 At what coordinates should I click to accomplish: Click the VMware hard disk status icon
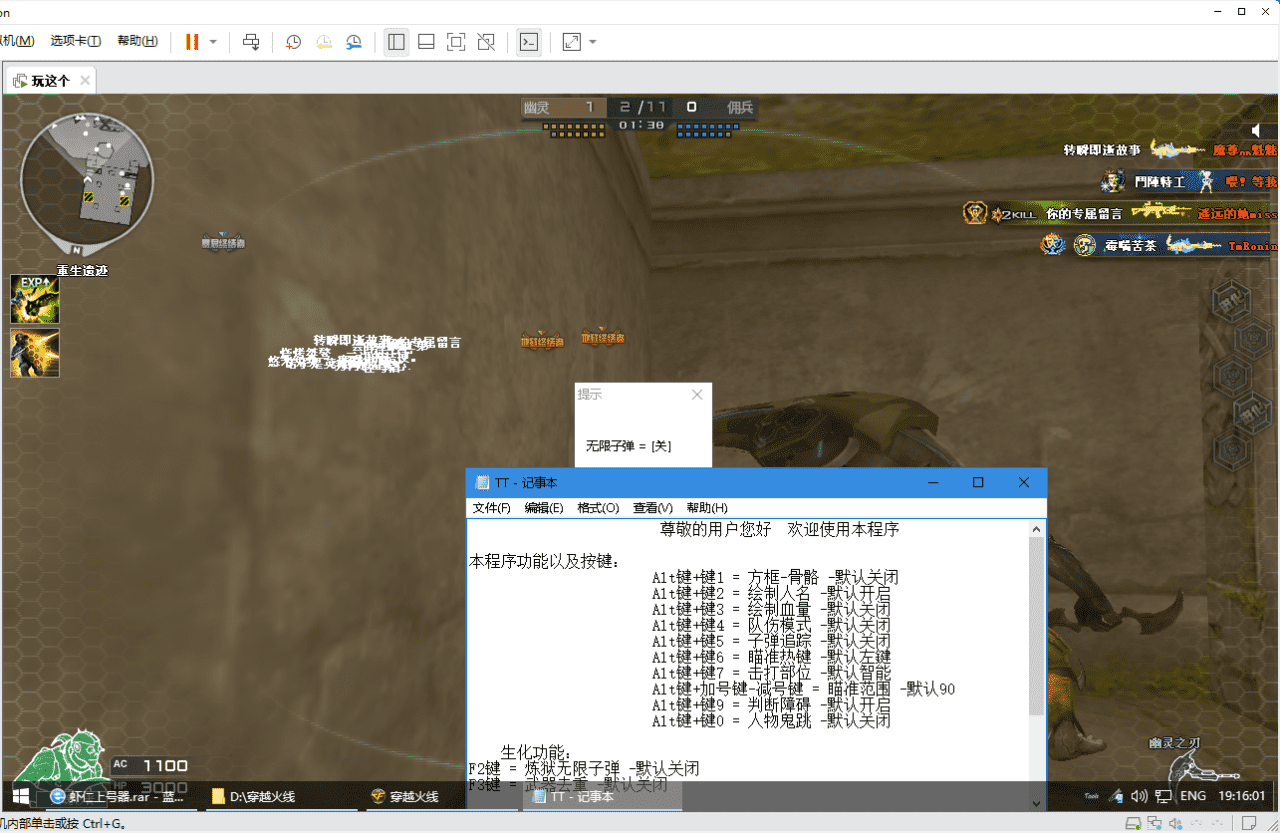pyautogui.click(x=1135, y=824)
